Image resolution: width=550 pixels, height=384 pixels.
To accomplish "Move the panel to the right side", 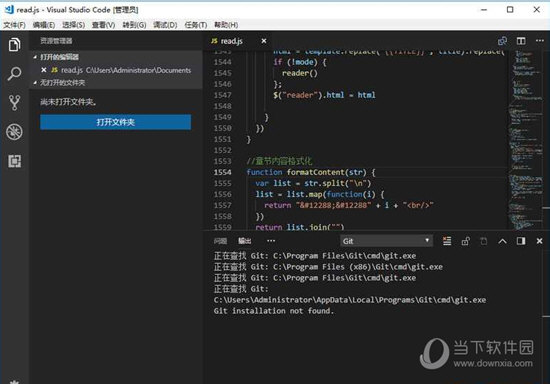I will coord(521,241).
